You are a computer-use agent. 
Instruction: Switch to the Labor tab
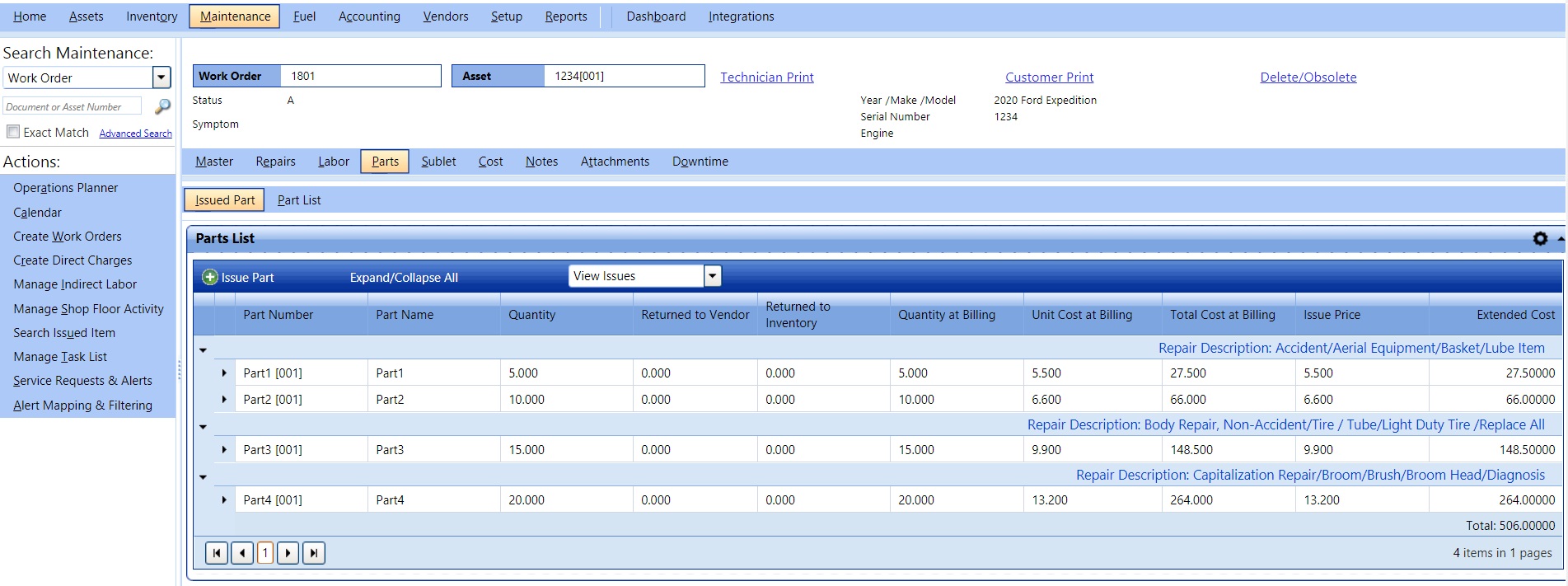tap(333, 162)
